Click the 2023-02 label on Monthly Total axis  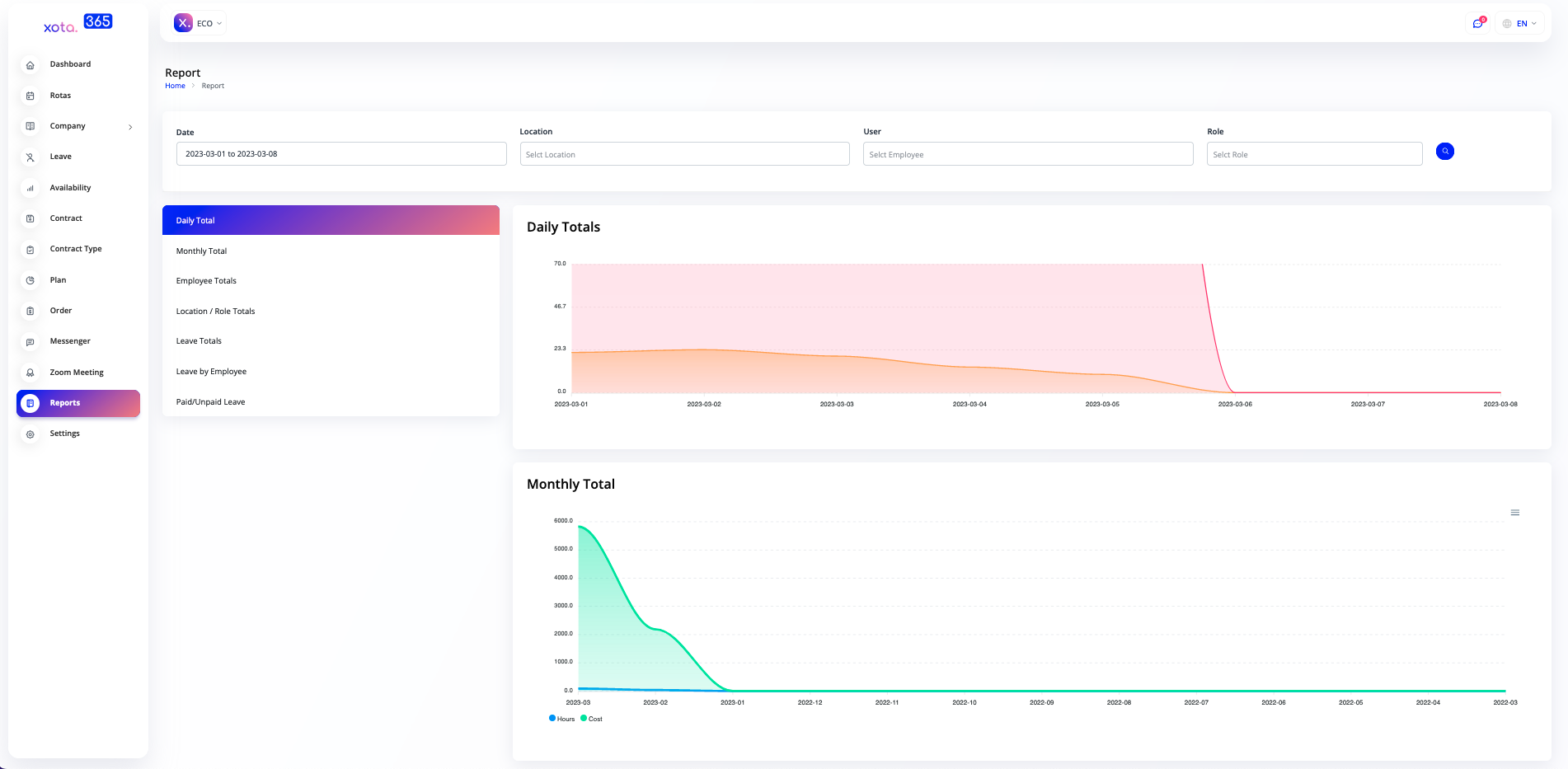tap(655, 703)
